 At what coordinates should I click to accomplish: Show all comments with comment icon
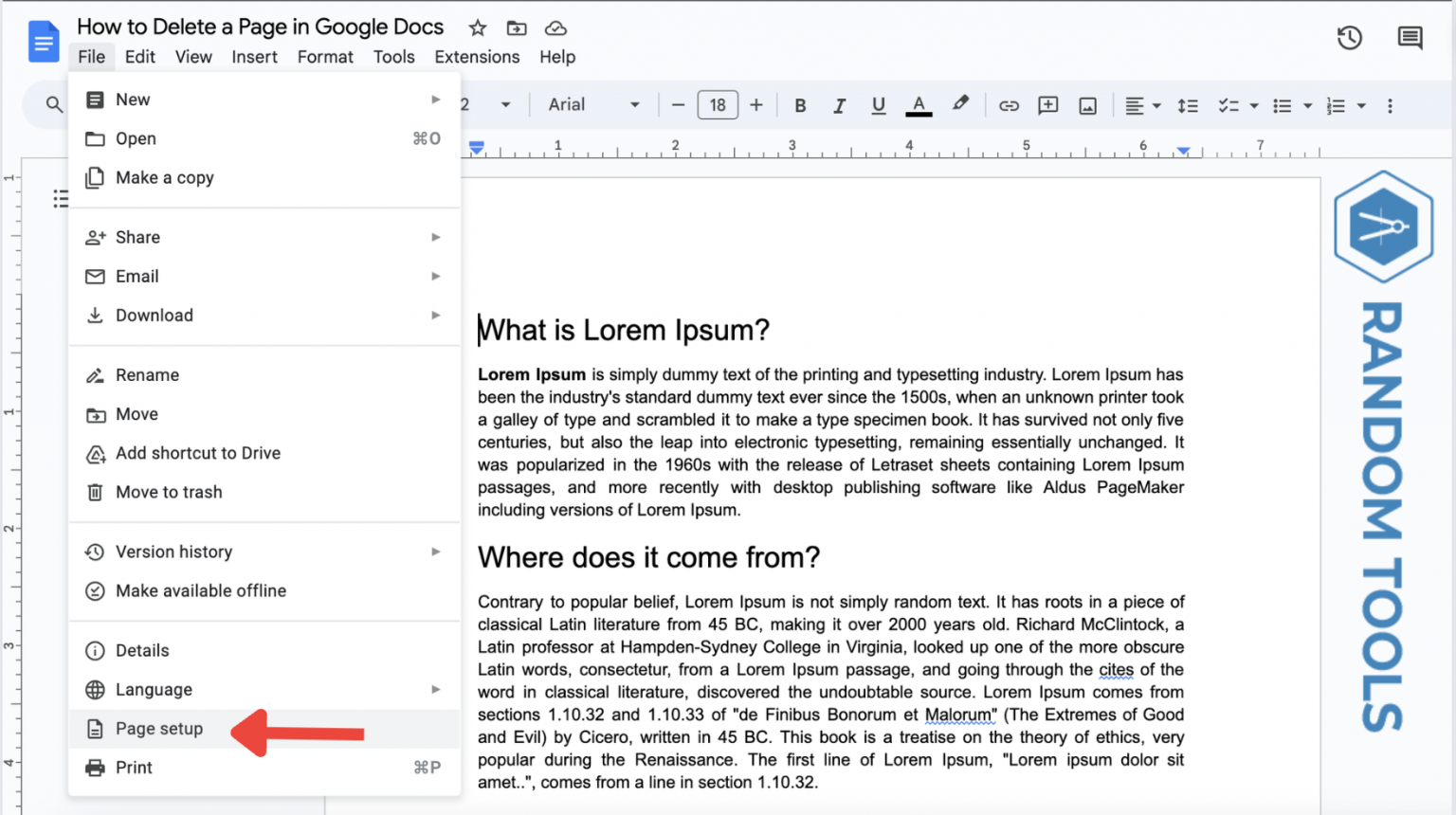pyautogui.click(x=1410, y=37)
